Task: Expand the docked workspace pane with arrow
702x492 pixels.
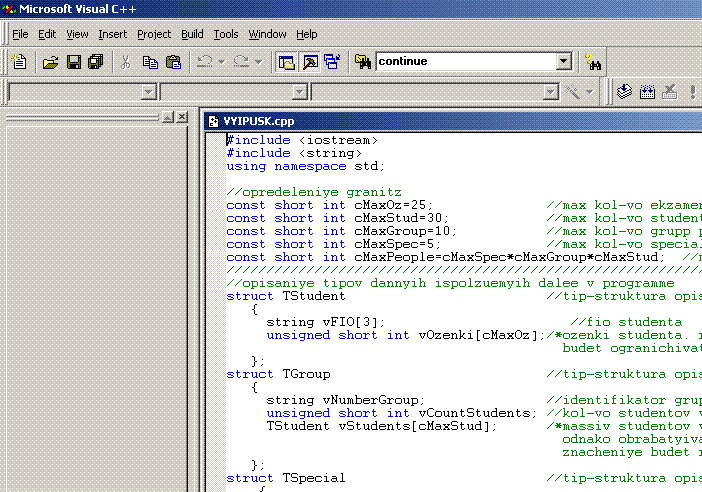Action: click(167, 117)
